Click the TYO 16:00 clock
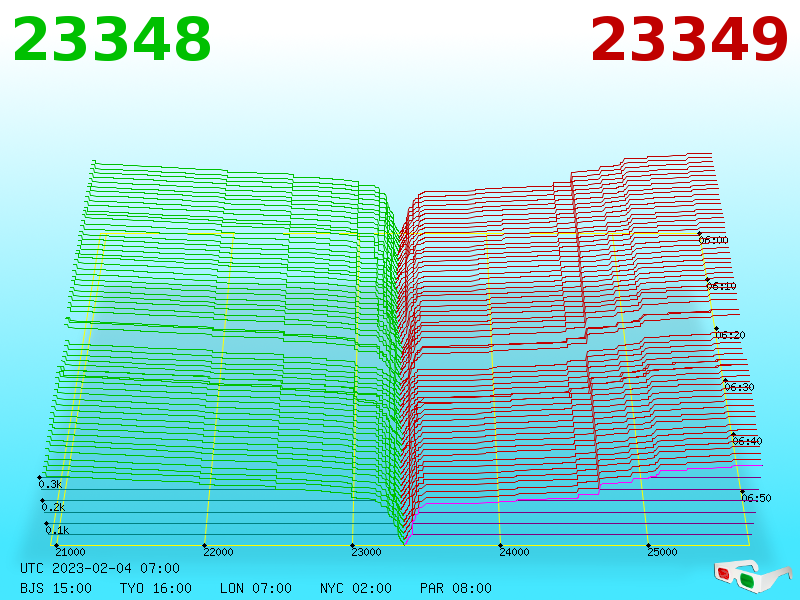Image resolution: width=800 pixels, height=600 pixels. point(156,588)
